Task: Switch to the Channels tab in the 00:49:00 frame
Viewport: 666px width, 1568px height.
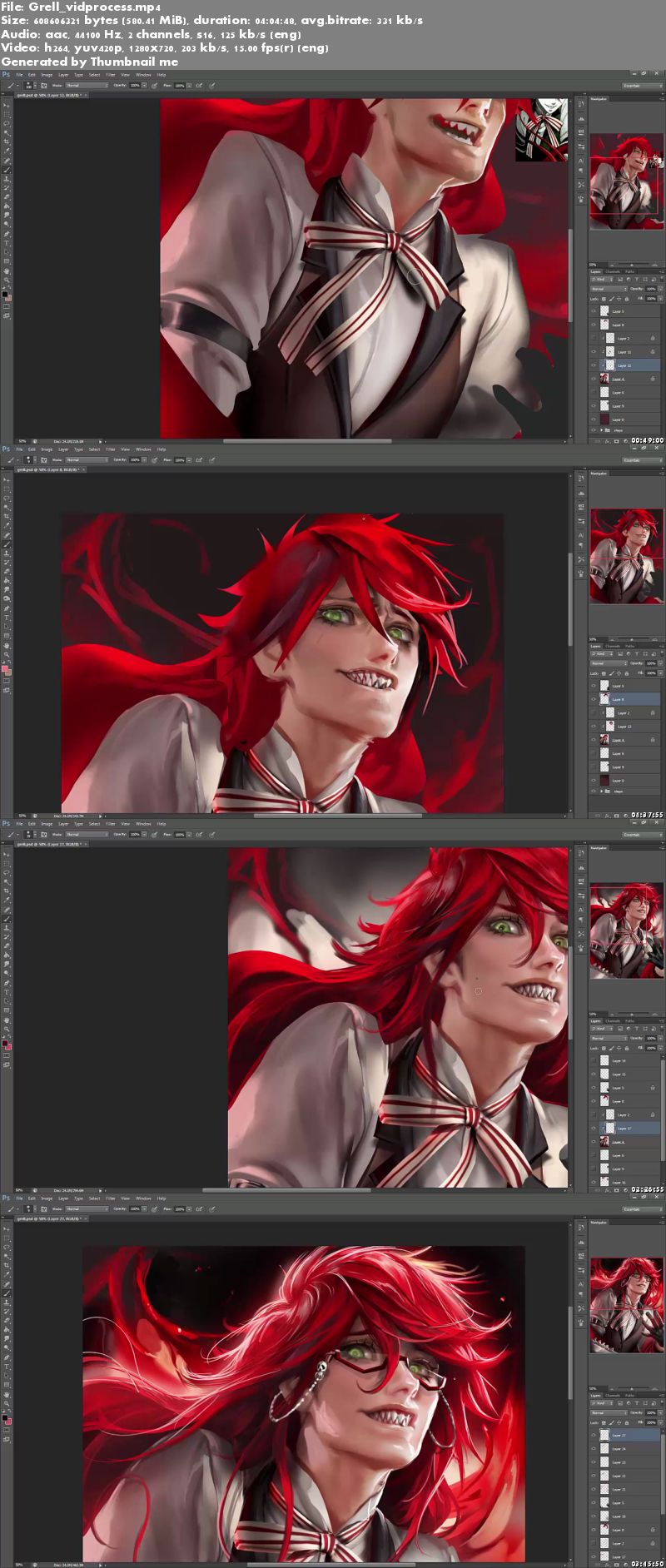Action: (613, 272)
